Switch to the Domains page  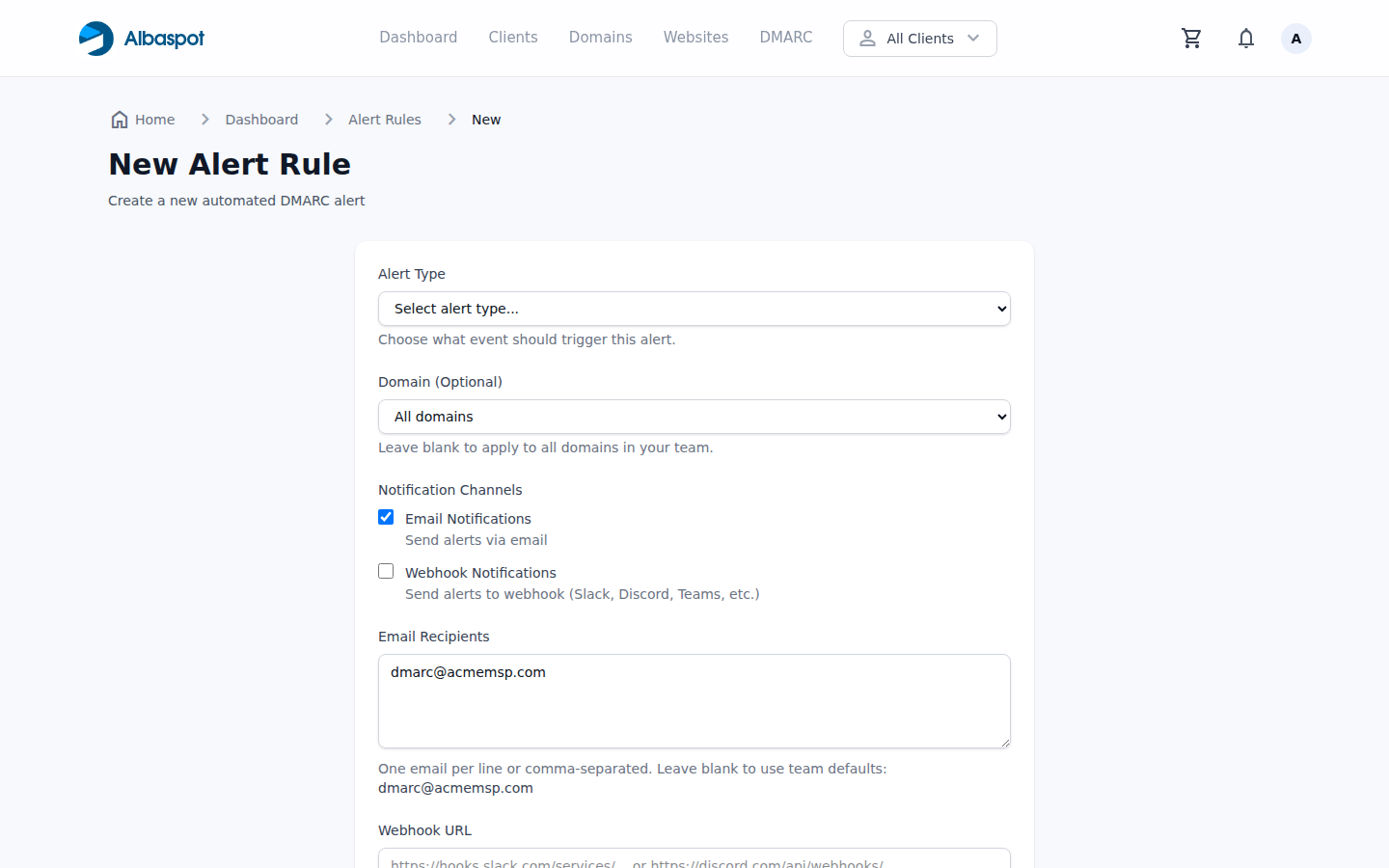(x=600, y=37)
